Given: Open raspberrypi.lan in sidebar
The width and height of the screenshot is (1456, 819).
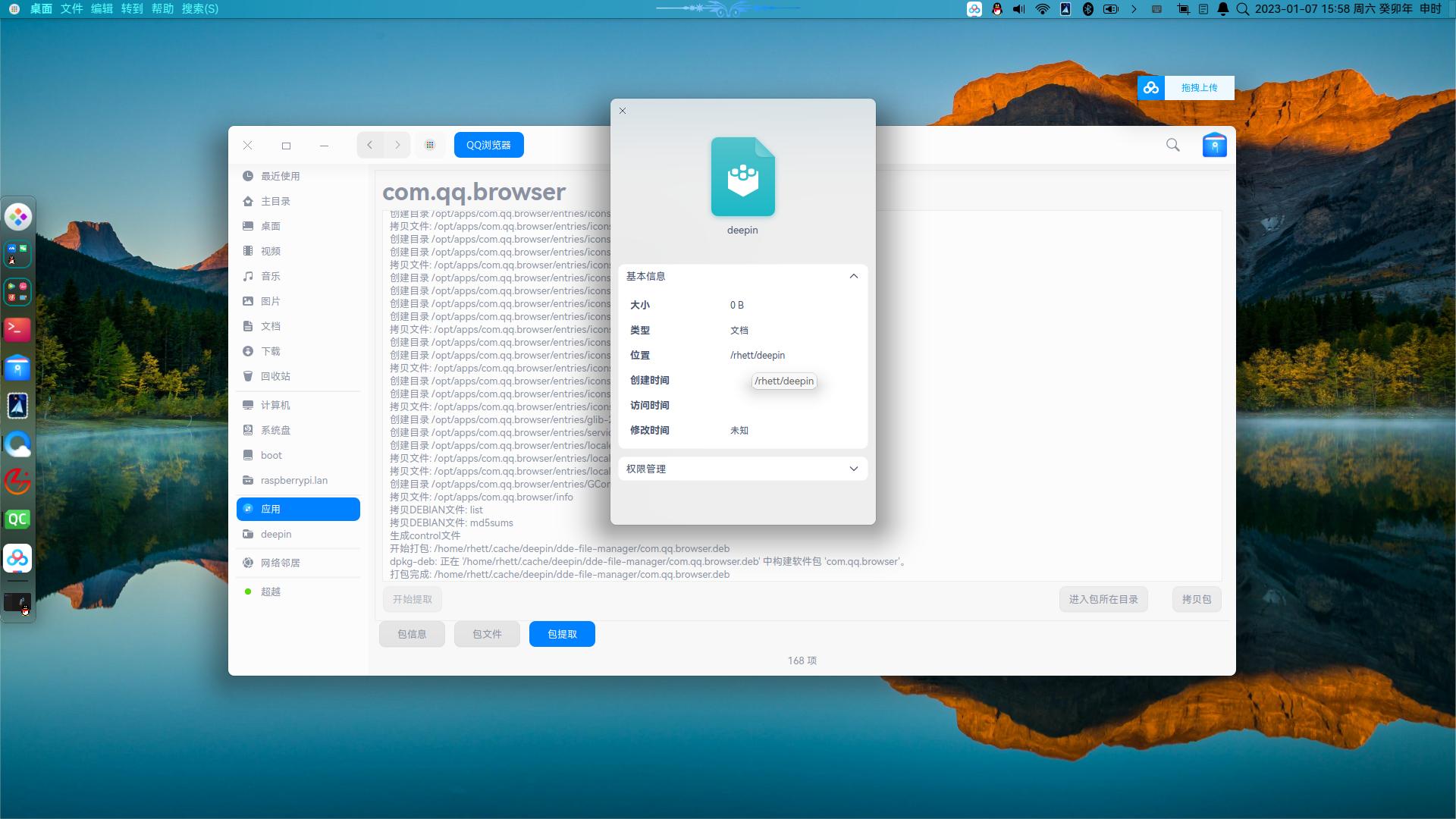Looking at the screenshot, I should tap(293, 480).
